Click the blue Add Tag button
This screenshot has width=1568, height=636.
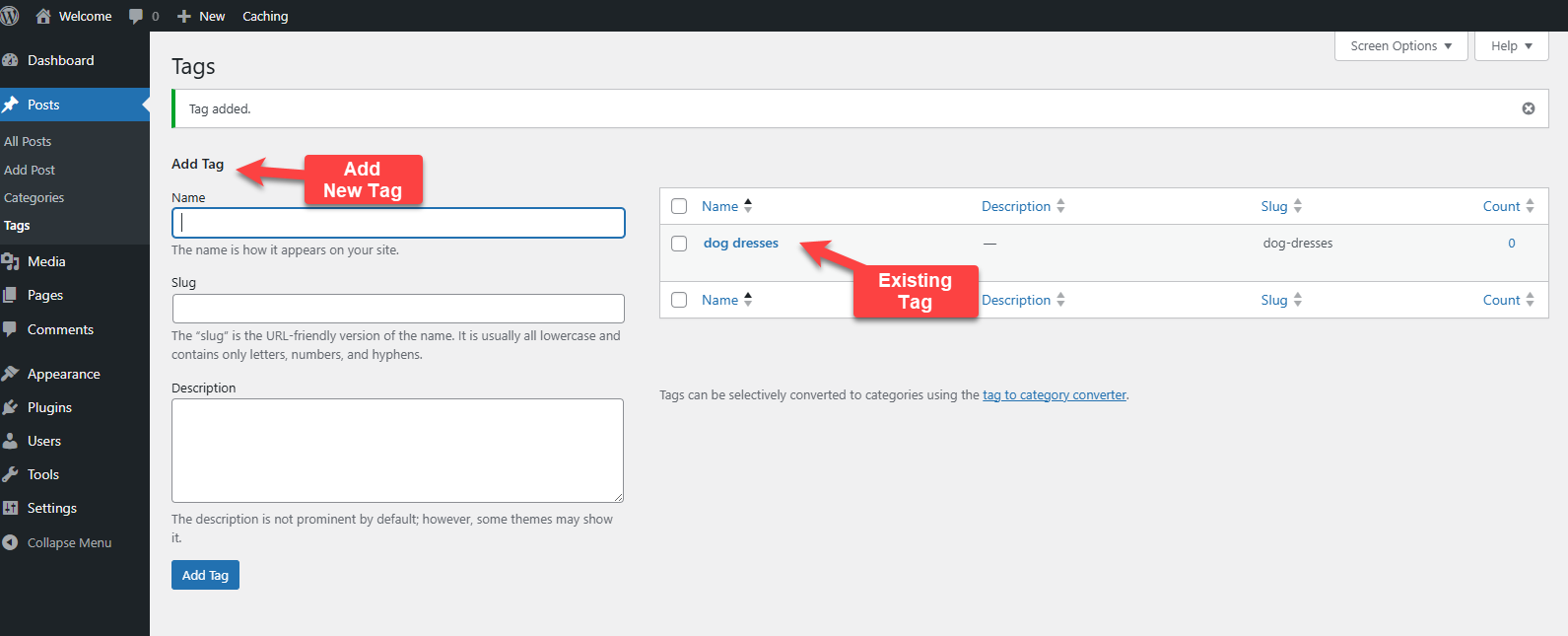point(205,575)
